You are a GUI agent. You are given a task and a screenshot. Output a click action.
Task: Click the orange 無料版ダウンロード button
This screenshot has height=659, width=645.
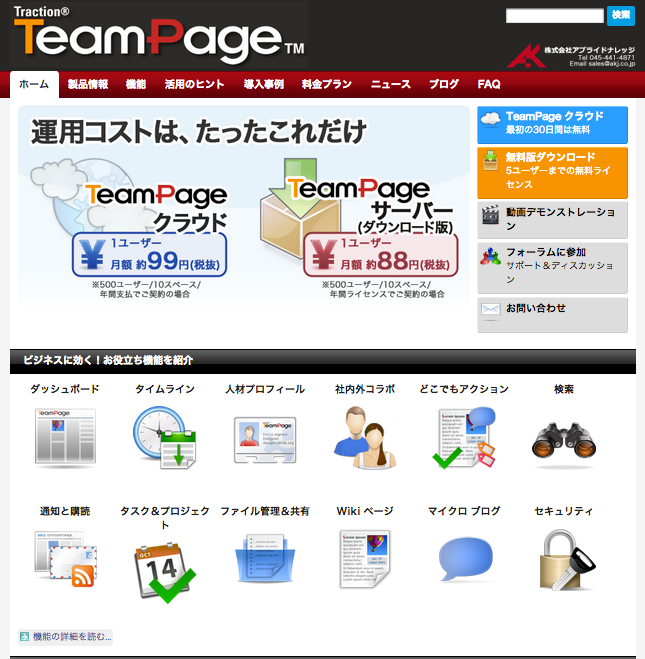pos(552,171)
